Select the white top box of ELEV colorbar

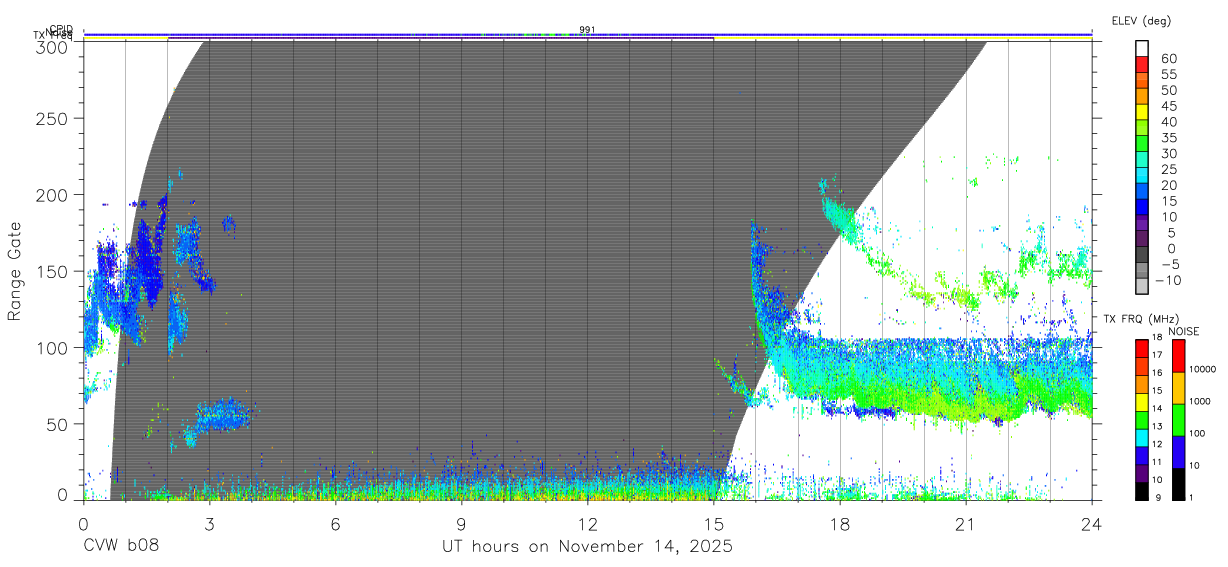[1141, 49]
